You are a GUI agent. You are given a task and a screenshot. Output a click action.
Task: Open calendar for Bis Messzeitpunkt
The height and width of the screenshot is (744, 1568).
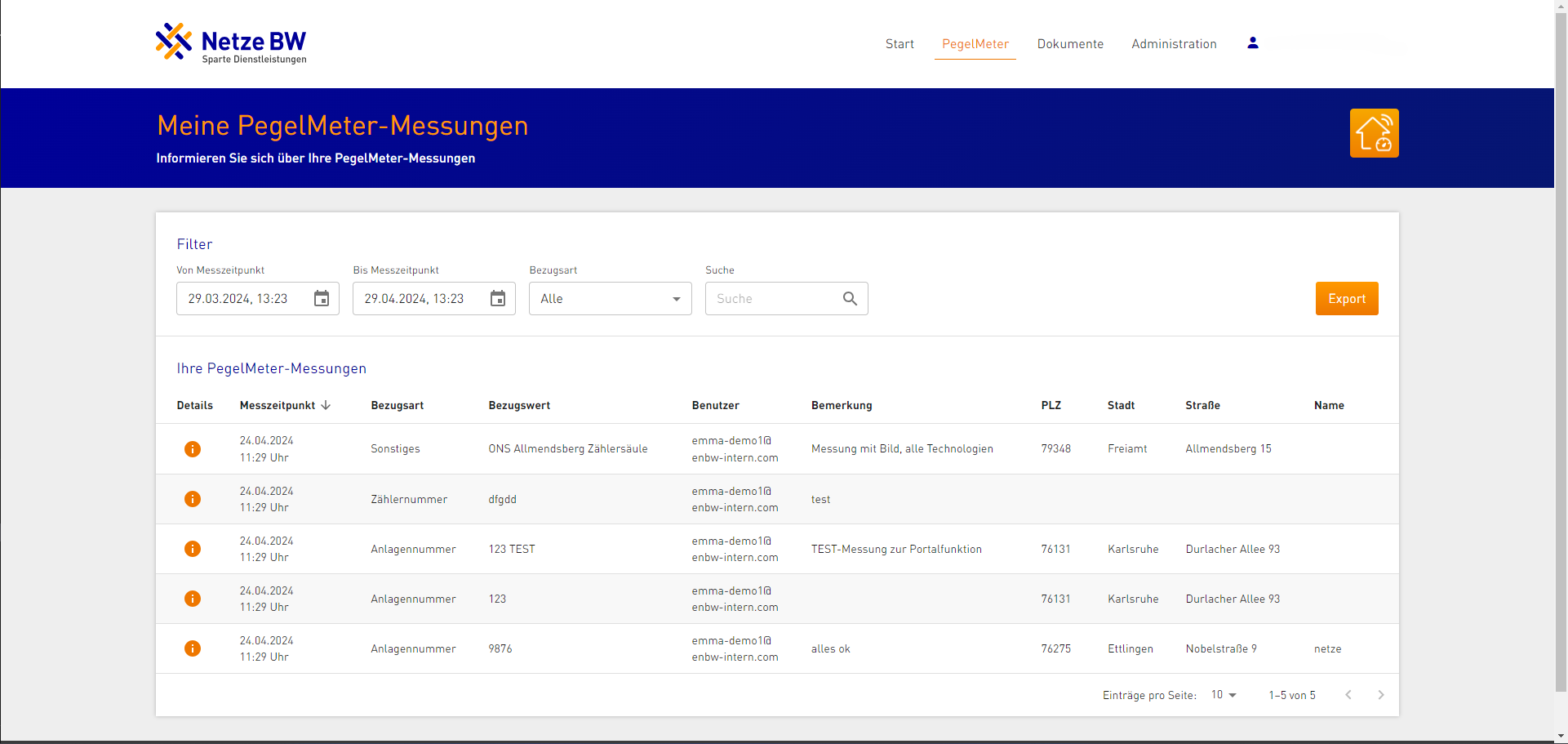pos(498,299)
